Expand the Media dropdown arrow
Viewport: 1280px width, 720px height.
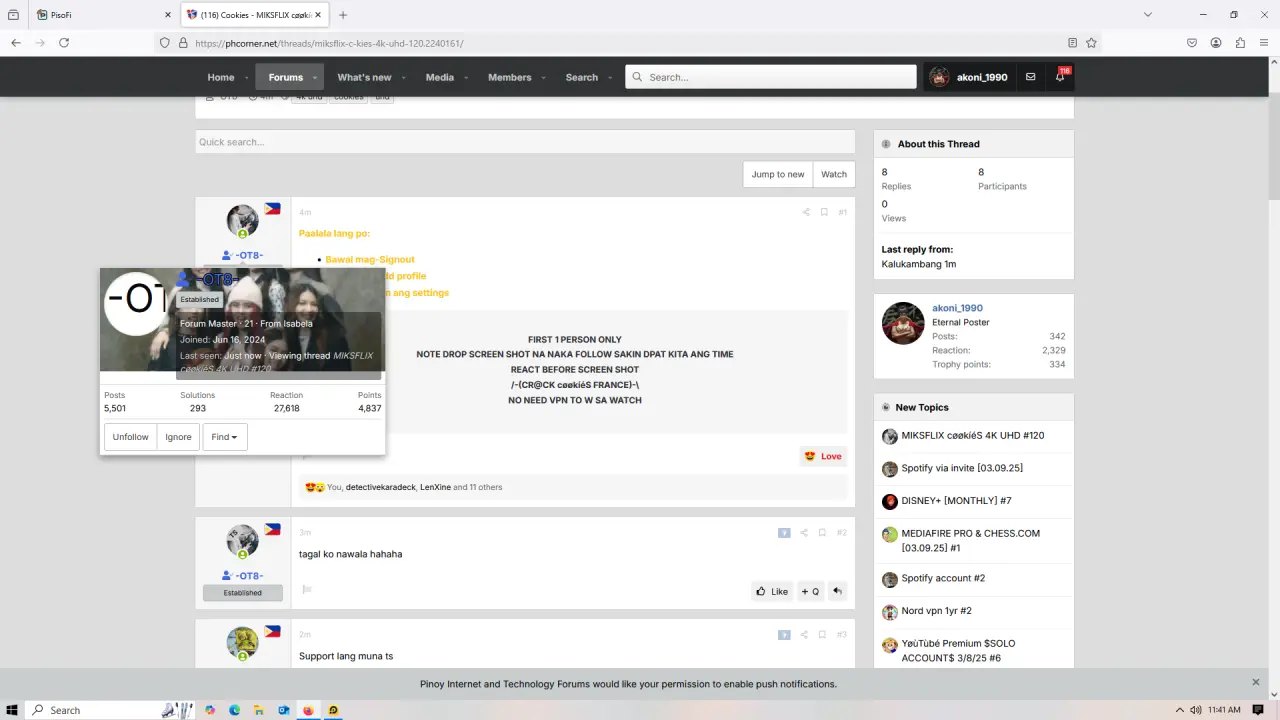coord(465,78)
